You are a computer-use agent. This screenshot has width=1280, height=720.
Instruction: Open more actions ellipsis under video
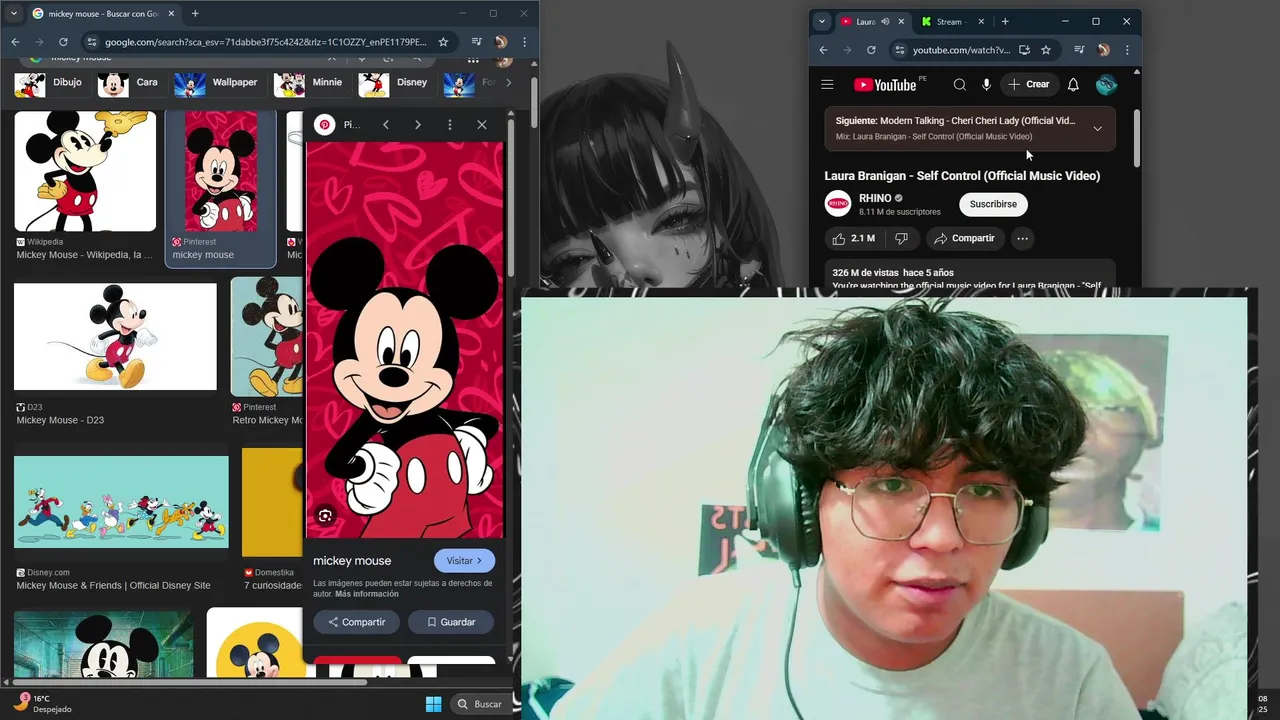click(1022, 238)
